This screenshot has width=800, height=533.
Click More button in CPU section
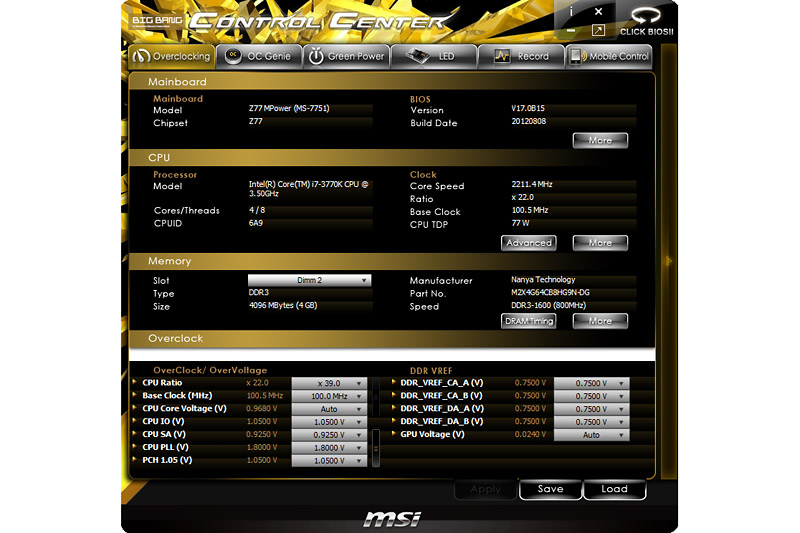(x=600, y=243)
